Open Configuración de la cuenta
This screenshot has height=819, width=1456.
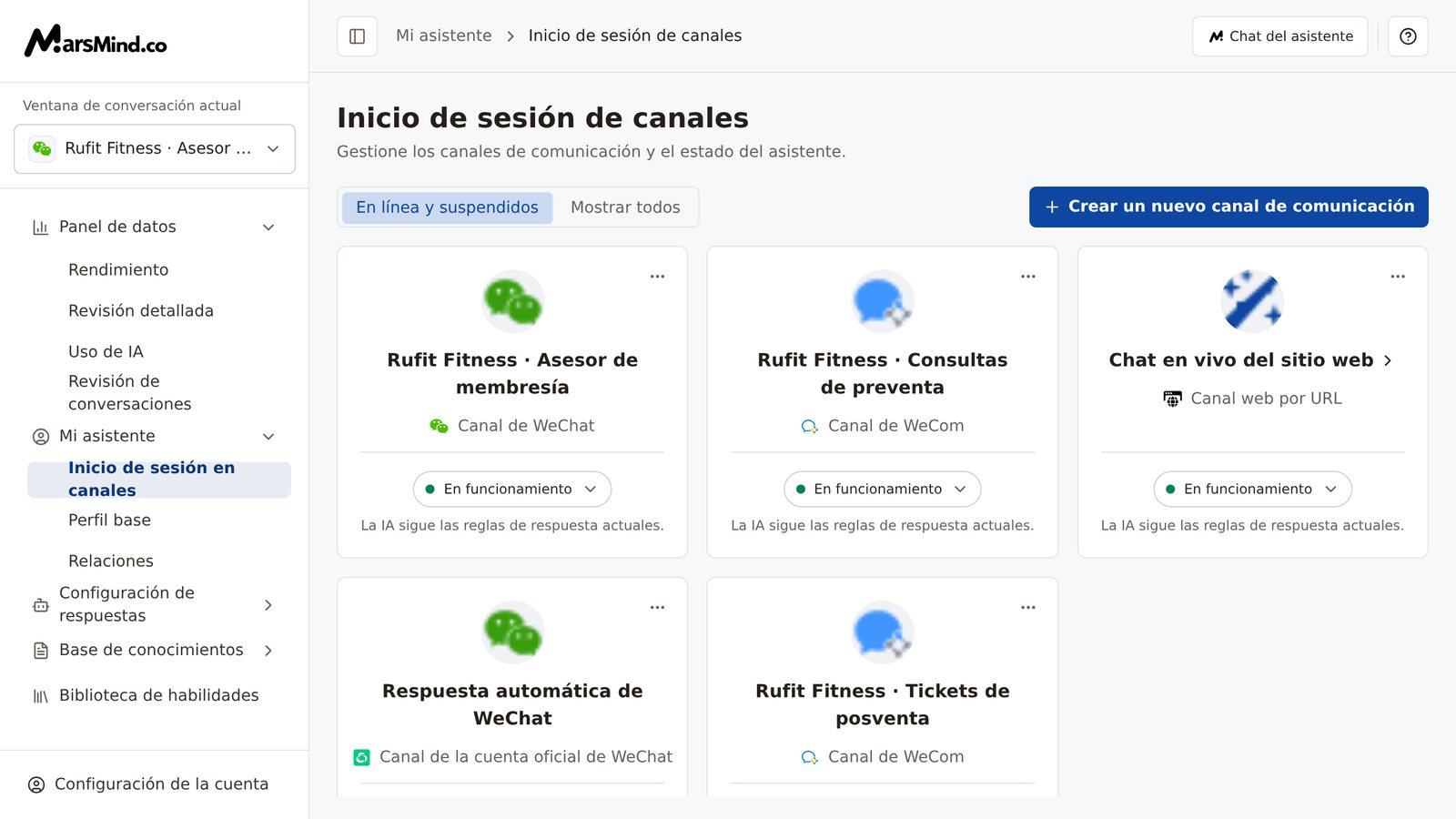click(x=162, y=784)
